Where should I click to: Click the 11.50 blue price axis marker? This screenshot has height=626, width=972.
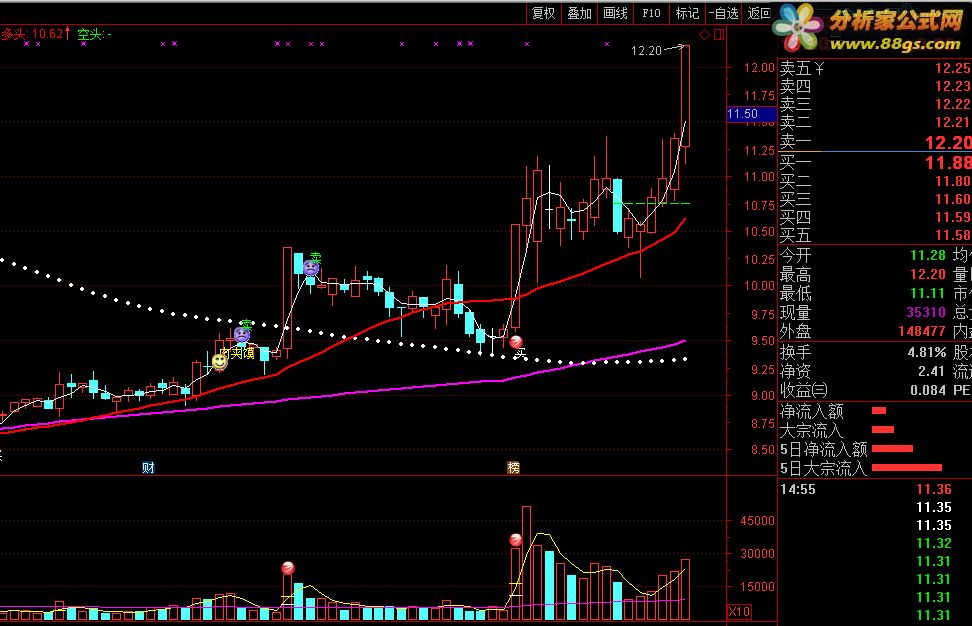click(751, 114)
